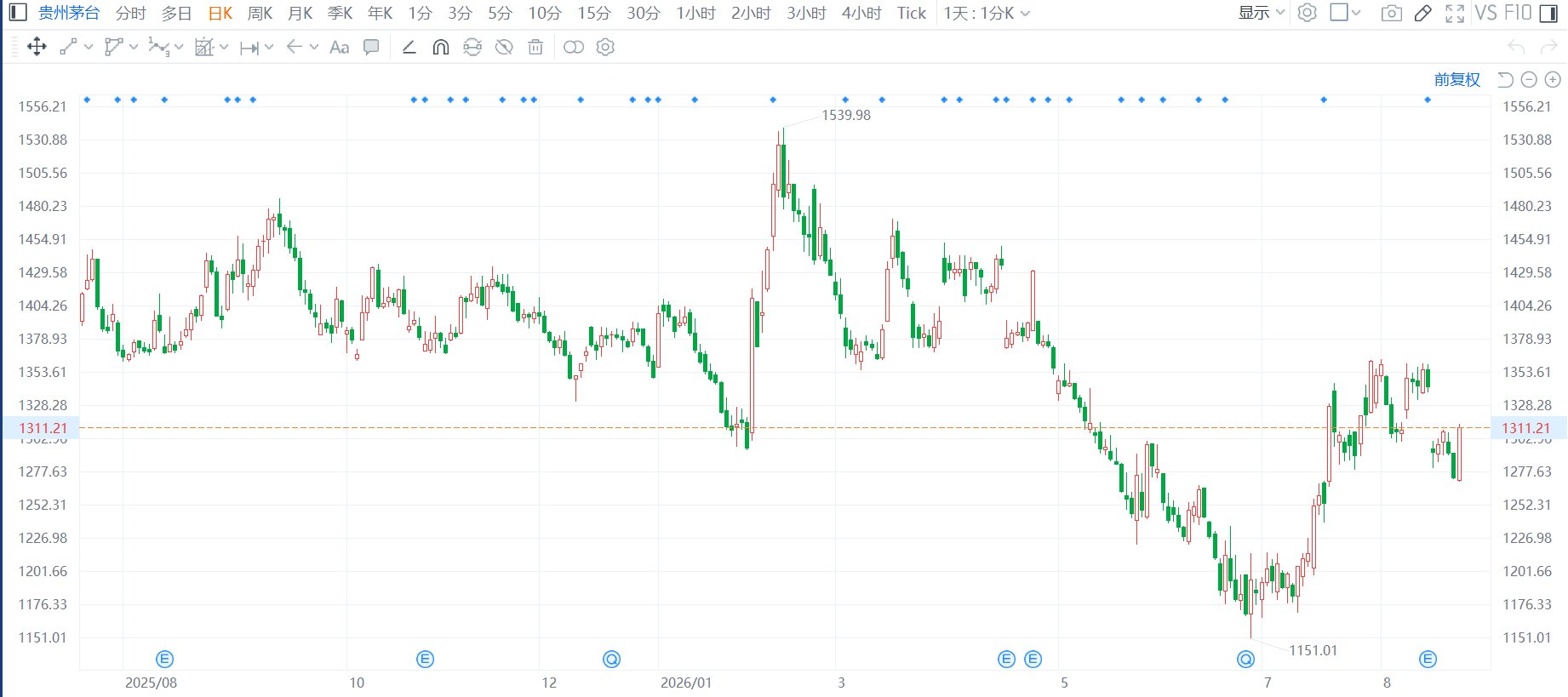Select the 年K yearly chart tab
The image size is (1568, 697).
(381, 14)
